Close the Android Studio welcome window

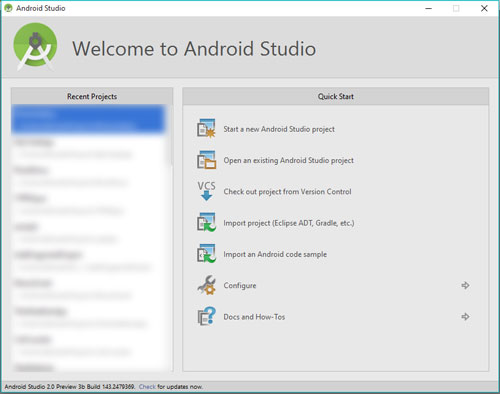[484, 8]
